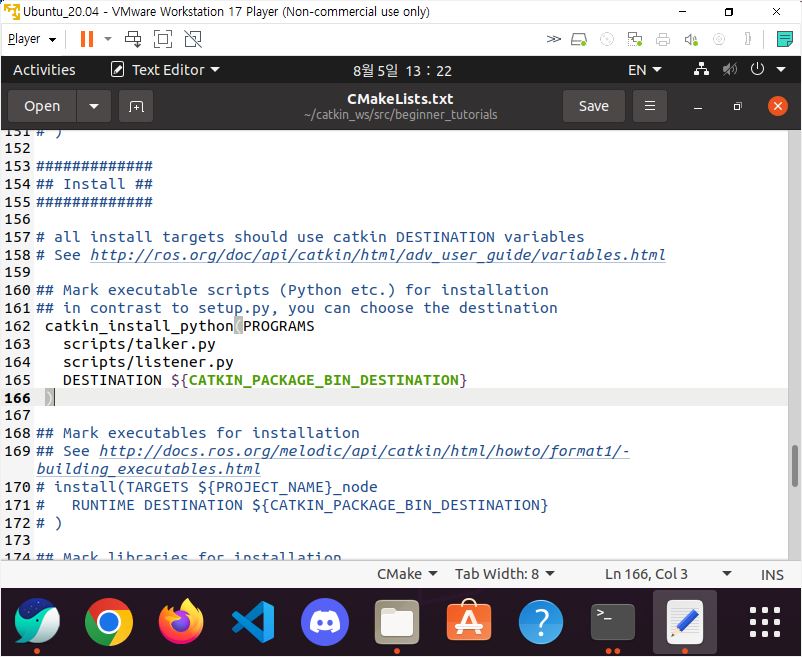802x657 pixels.
Task: Send Ctrl+Alt+Del to virtual machine
Action: point(133,39)
